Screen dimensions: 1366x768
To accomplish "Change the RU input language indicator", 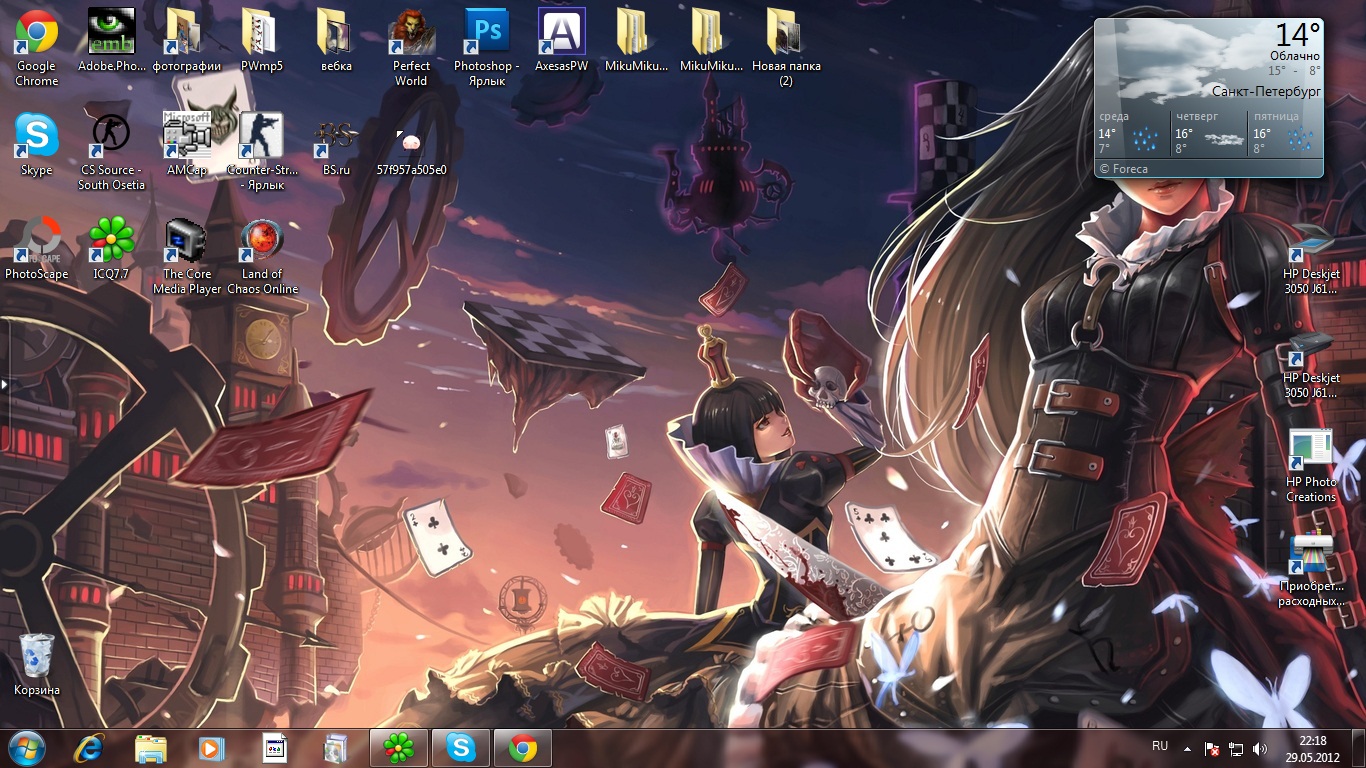I will click(1160, 746).
